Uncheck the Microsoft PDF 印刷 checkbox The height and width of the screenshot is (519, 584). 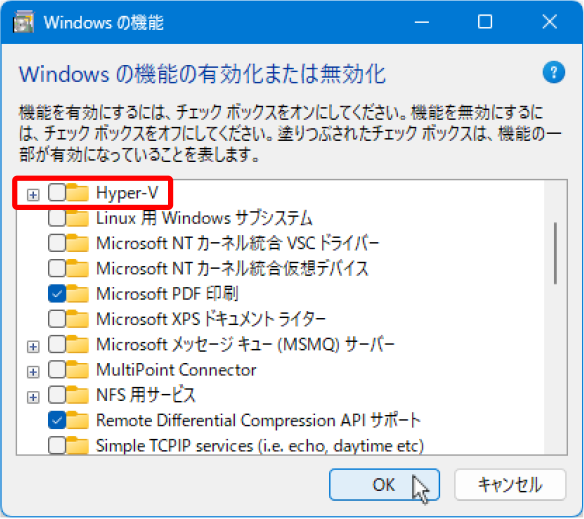[57, 294]
